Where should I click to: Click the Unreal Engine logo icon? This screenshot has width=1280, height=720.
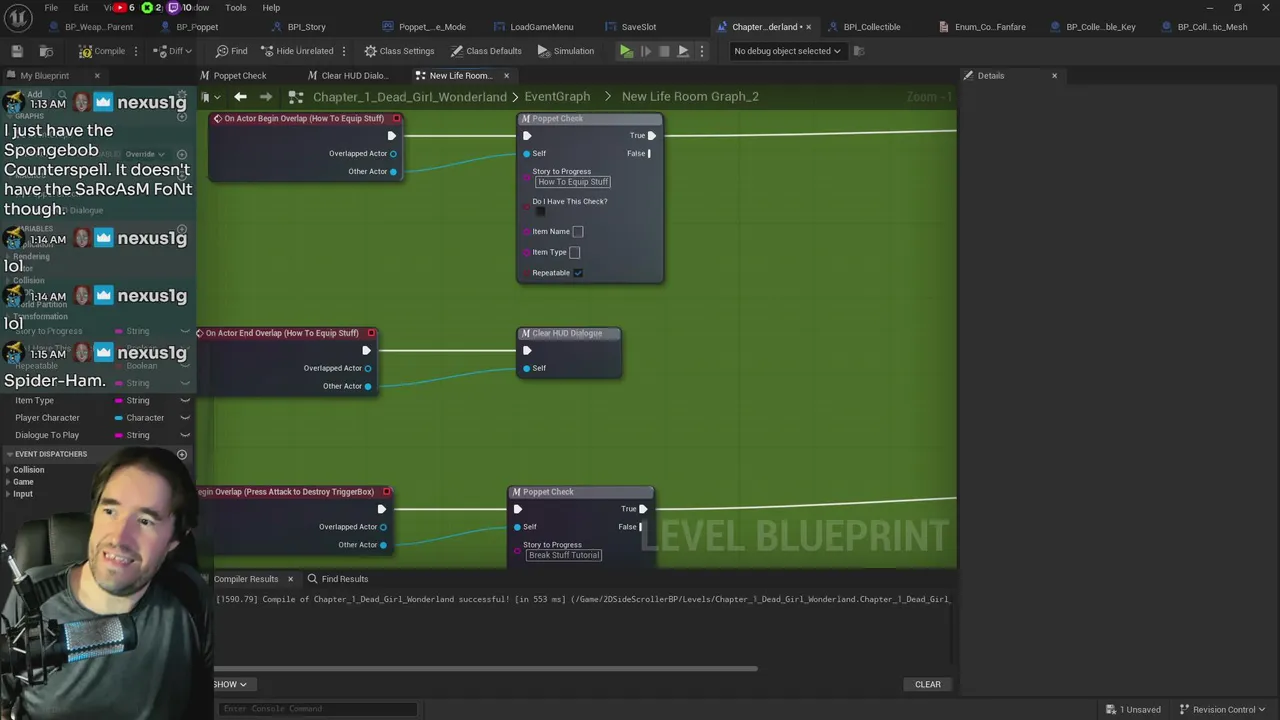click(17, 18)
